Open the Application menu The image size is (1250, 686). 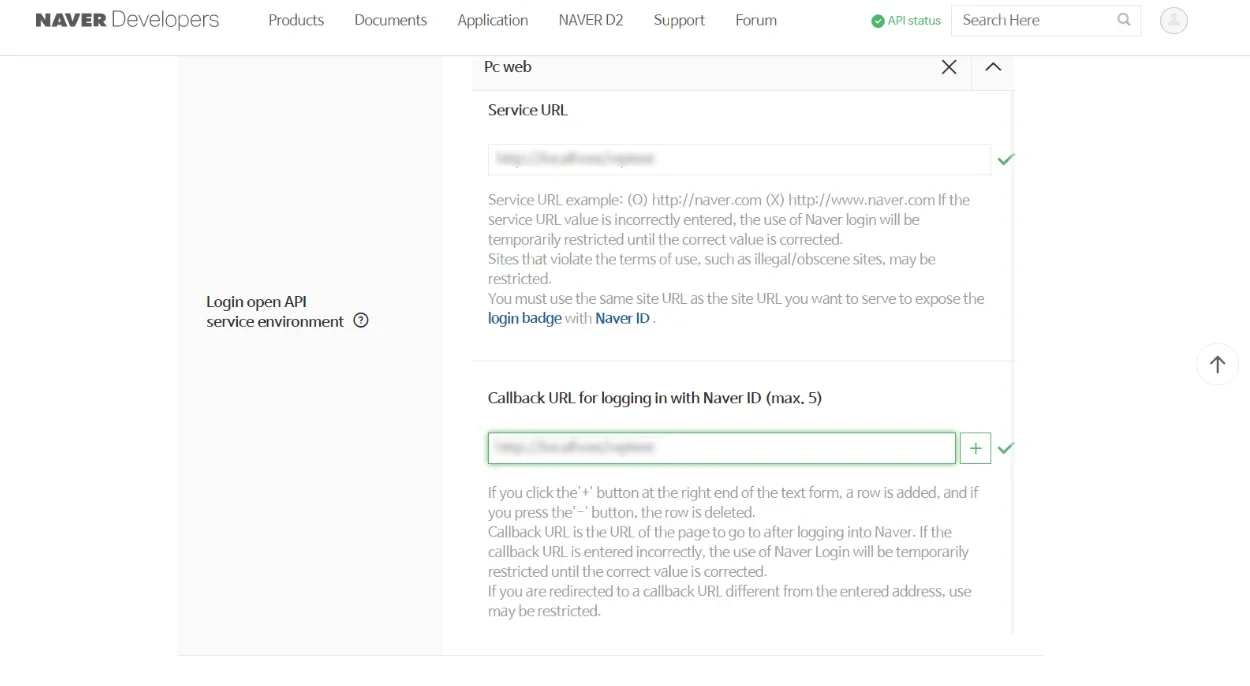tap(492, 20)
